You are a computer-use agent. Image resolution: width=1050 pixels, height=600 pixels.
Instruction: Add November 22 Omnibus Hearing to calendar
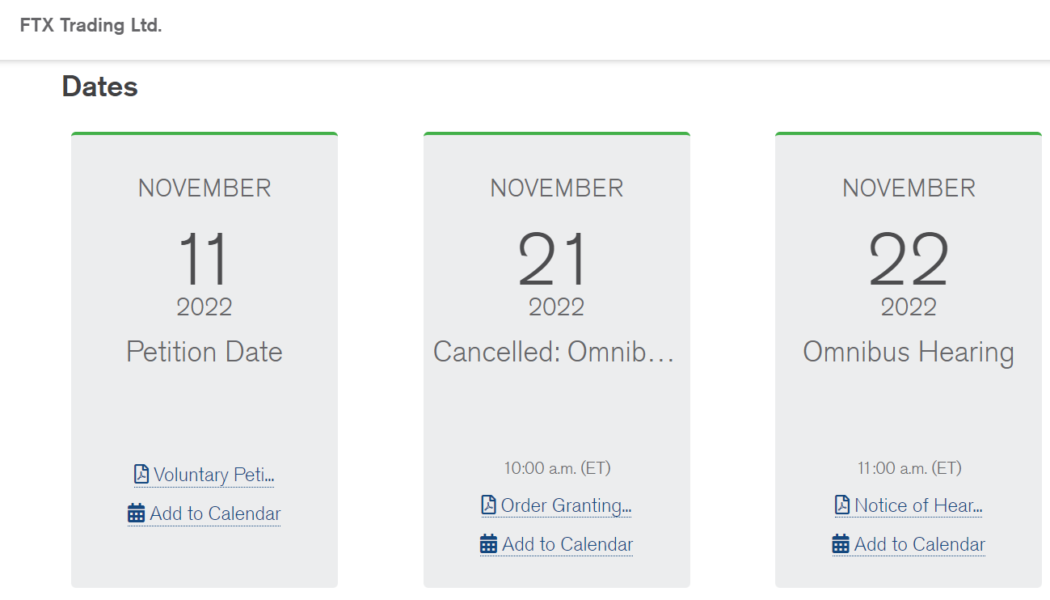tap(919, 545)
